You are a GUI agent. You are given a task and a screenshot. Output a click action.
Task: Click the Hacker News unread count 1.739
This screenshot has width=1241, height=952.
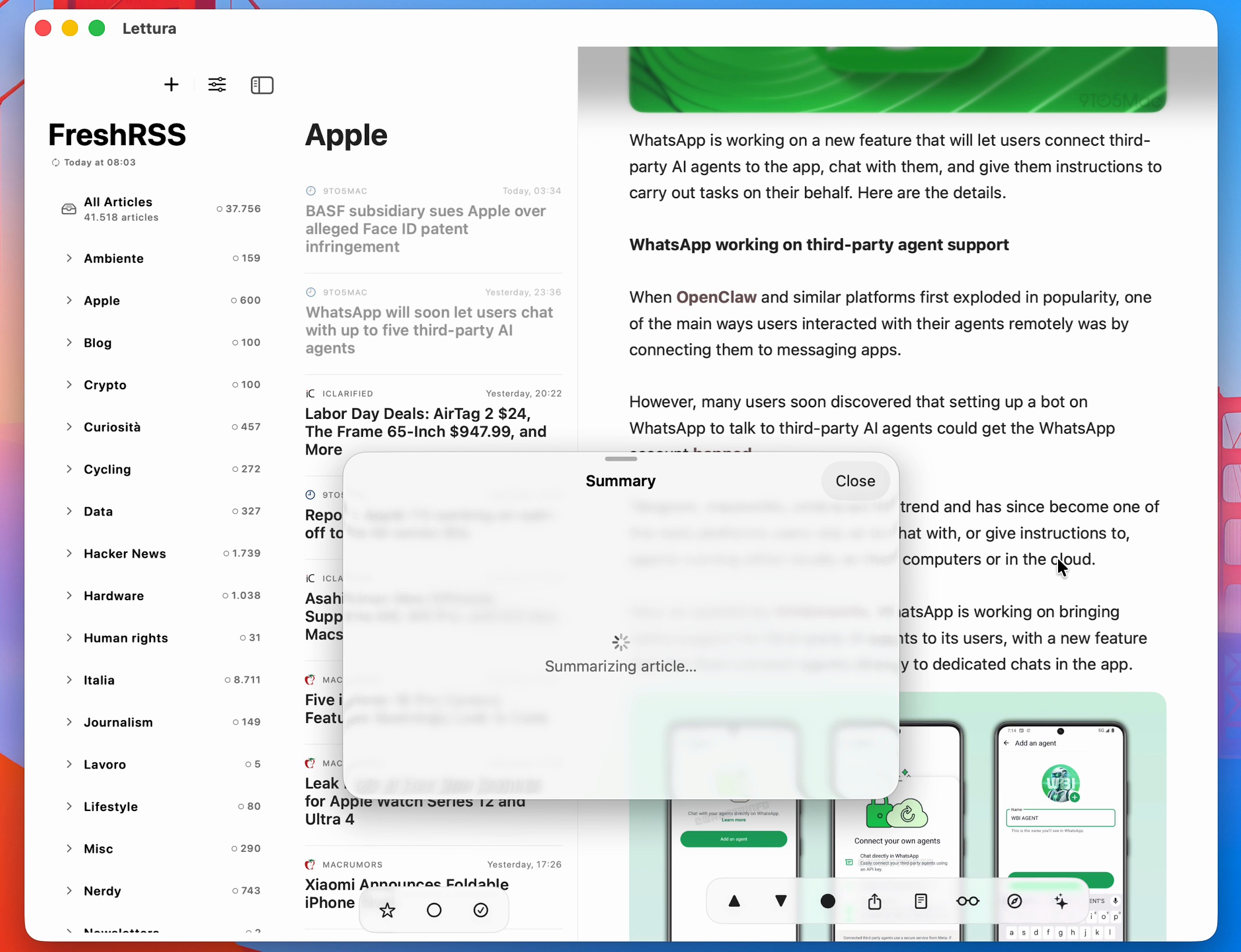[242, 553]
